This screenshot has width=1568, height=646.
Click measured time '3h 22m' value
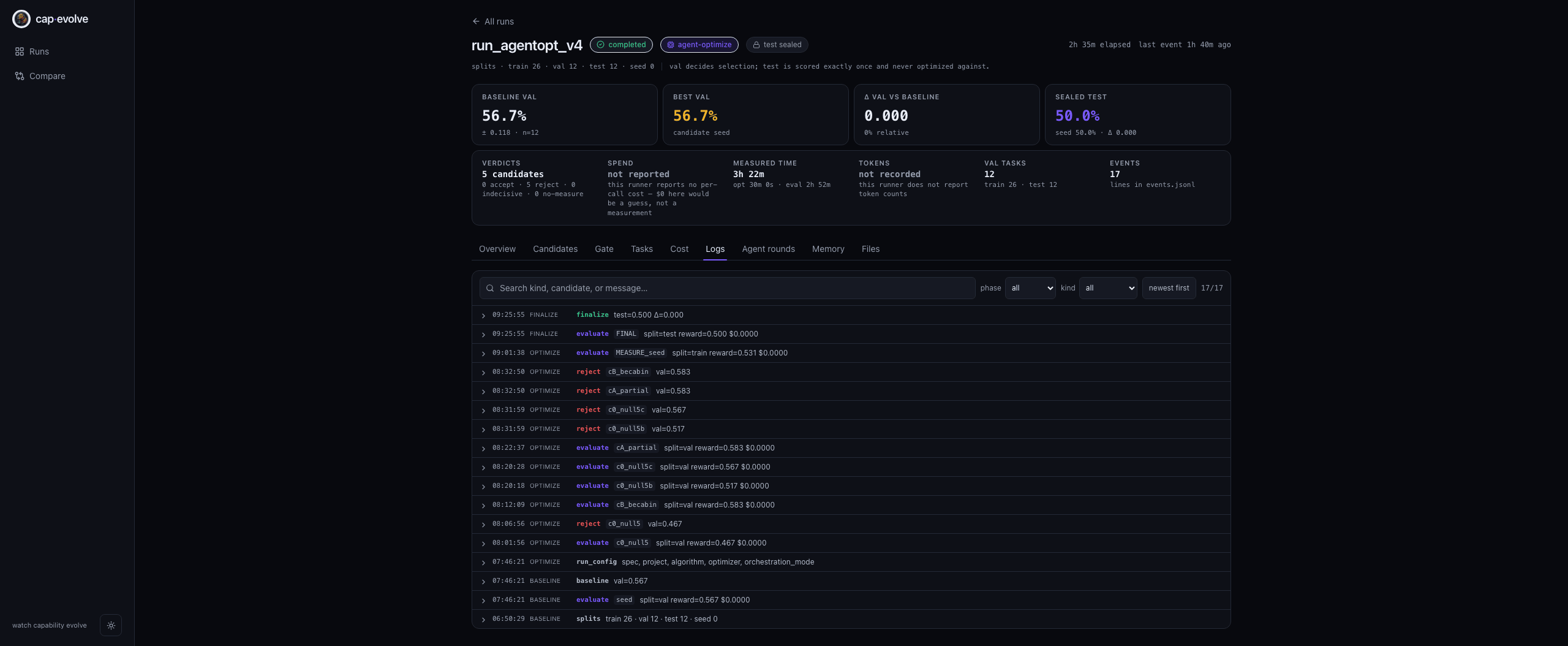pyautogui.click(x=748, y=175)
